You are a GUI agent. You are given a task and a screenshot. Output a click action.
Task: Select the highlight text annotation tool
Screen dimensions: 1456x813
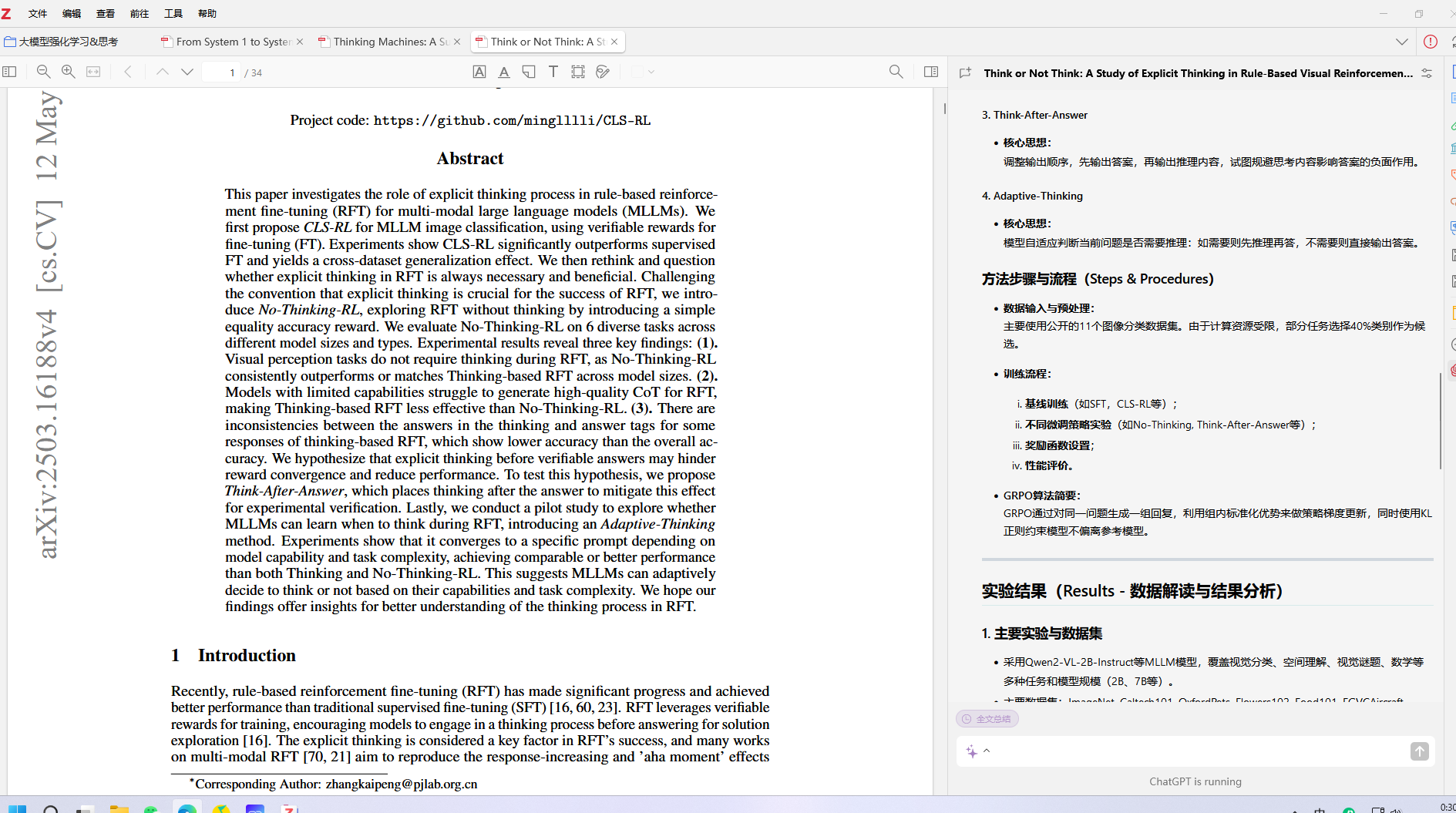pyautogui.click(x=479, y=72)
